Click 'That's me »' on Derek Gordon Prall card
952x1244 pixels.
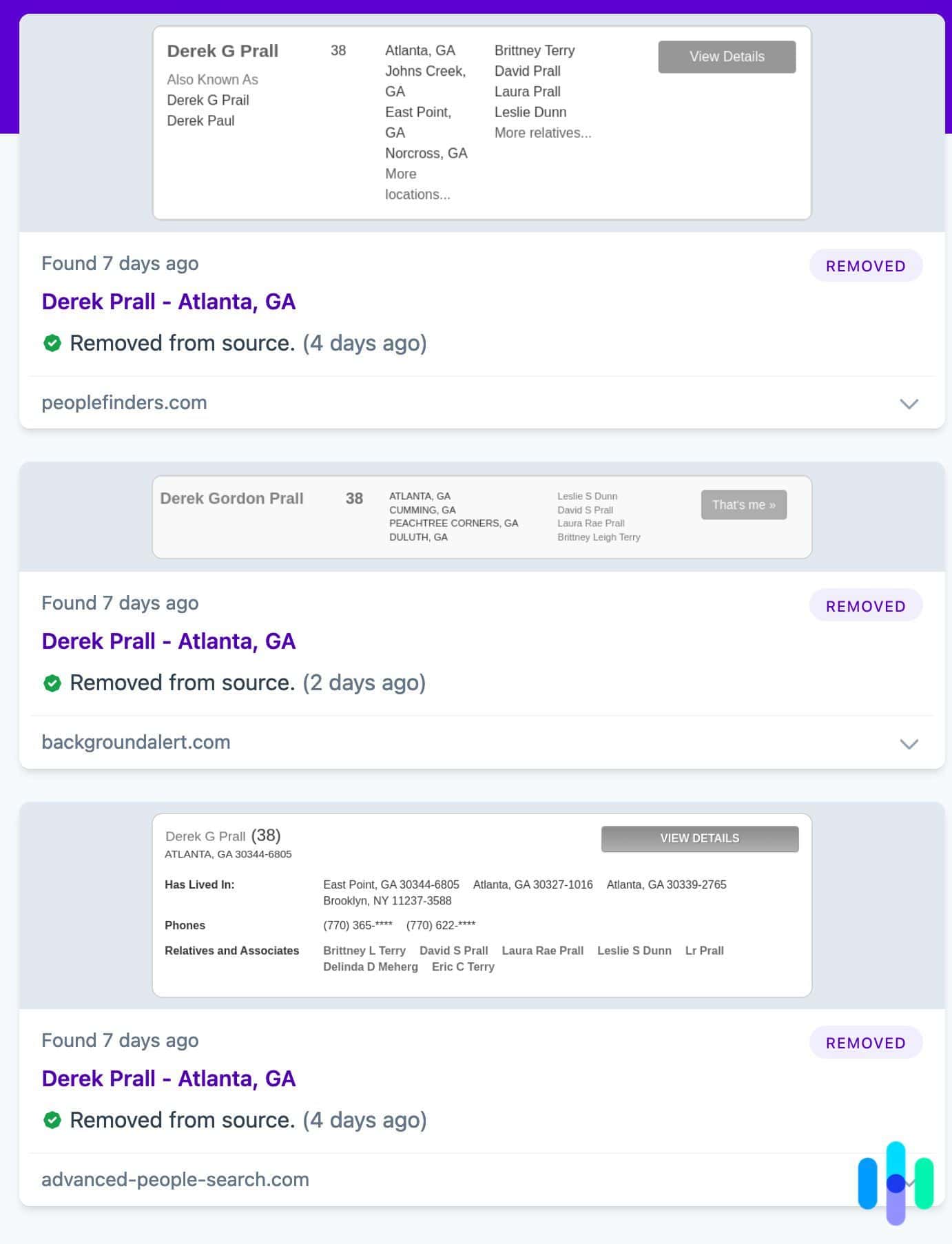(744, 504)
